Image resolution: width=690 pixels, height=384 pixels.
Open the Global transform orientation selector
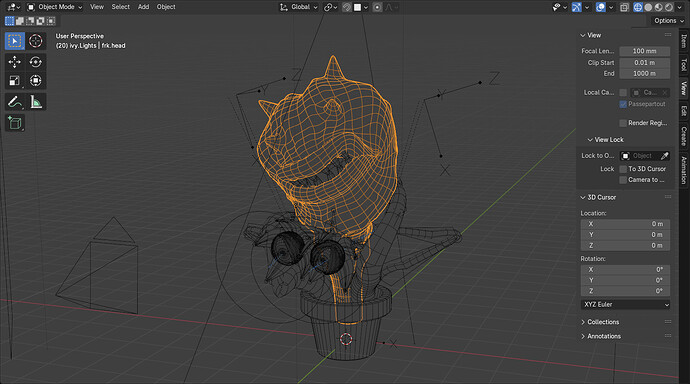click(x=299, y=7)
